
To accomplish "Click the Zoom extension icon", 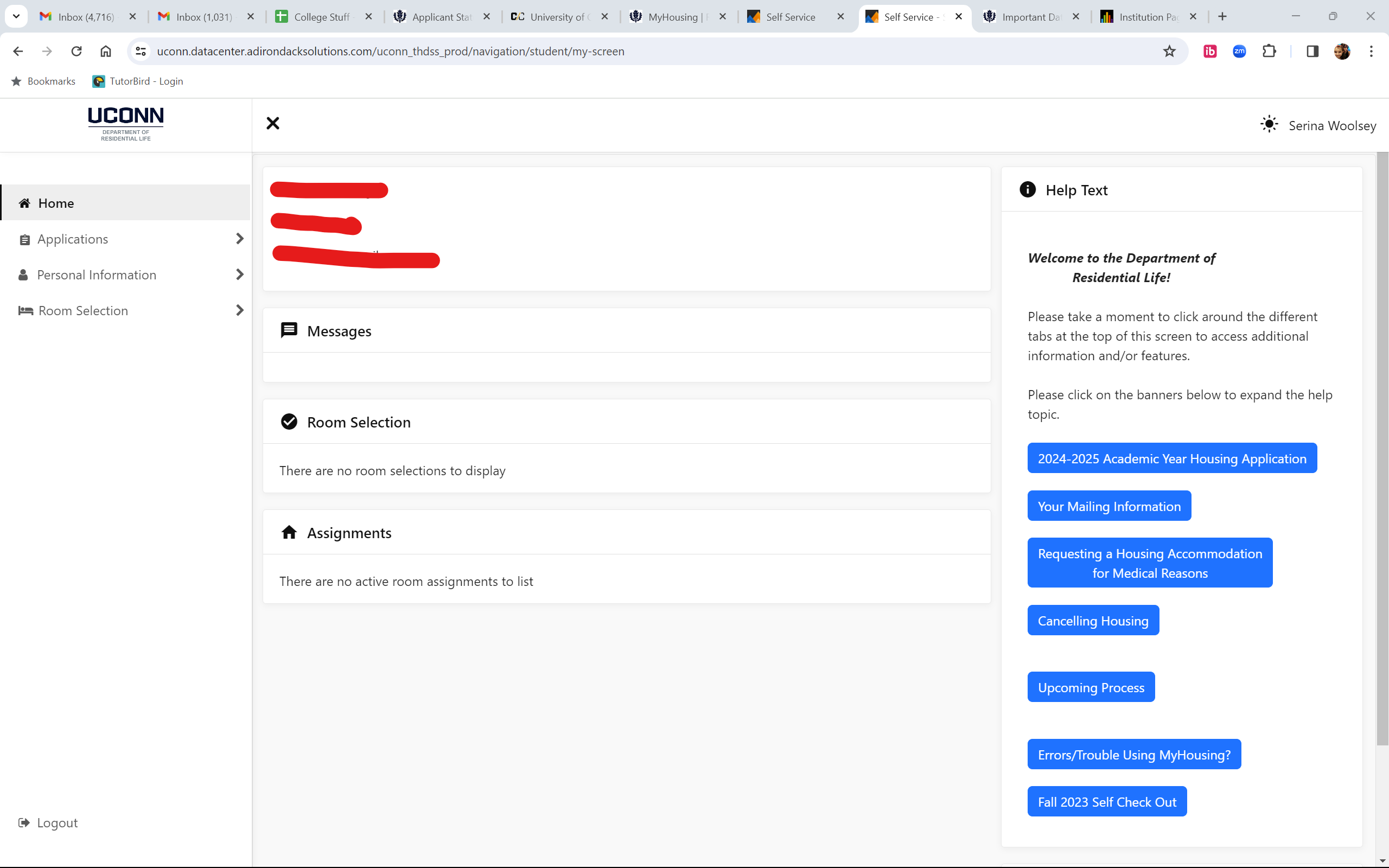I will [1239, 51].
